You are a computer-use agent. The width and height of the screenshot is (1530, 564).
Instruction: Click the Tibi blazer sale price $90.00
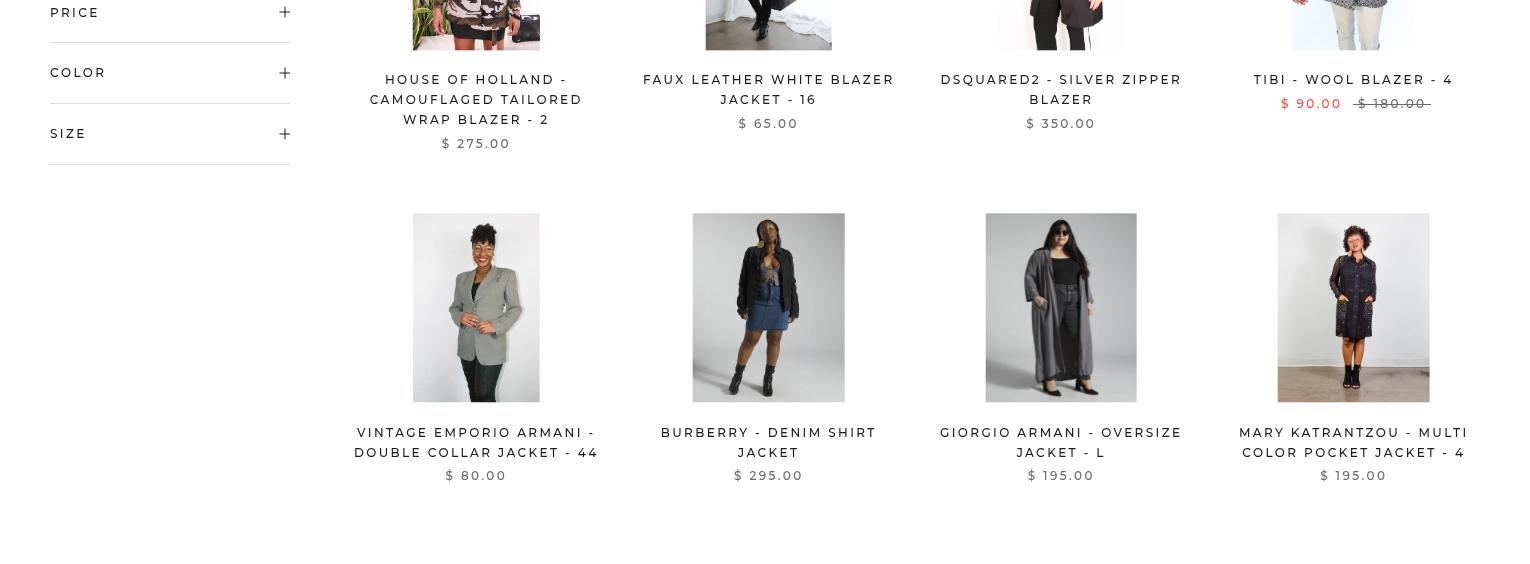click(1311, 104)
